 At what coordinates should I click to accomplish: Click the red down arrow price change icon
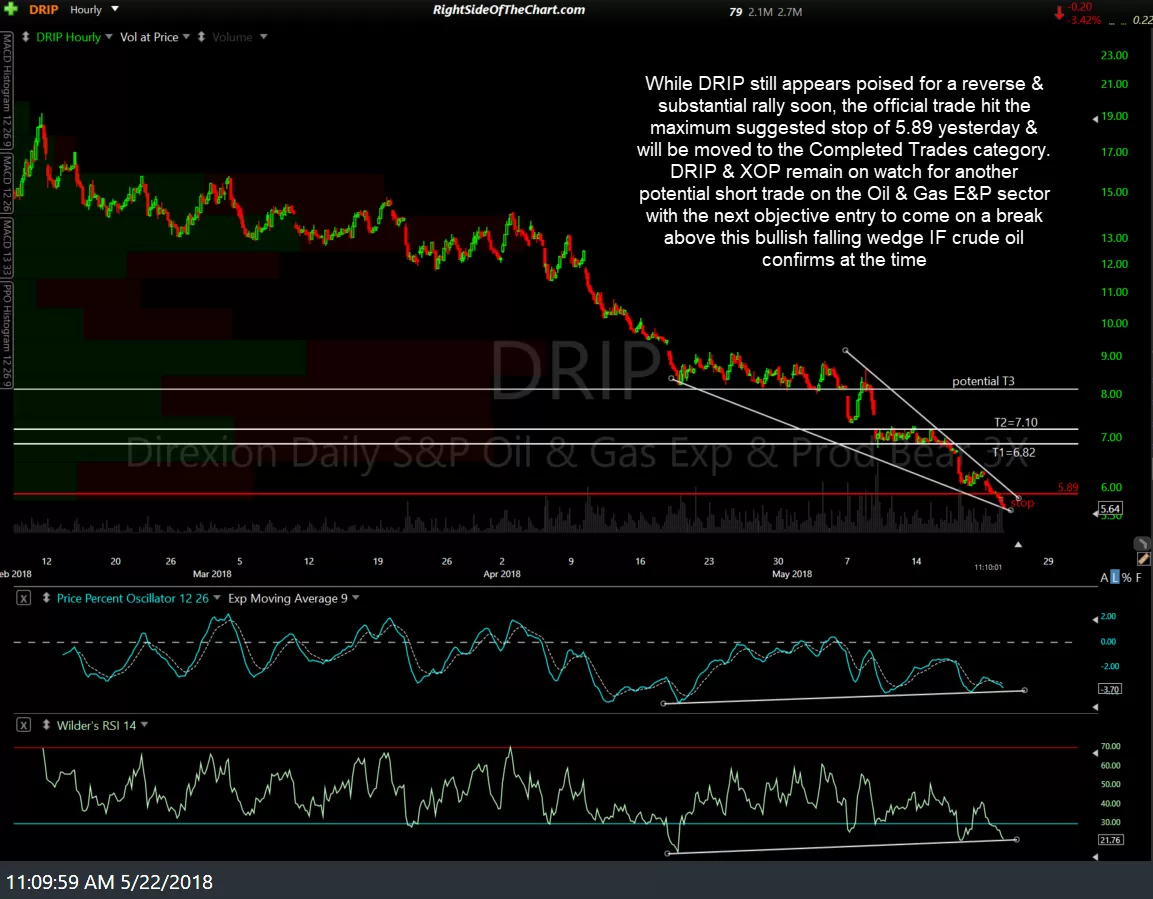click(1059, 13)
